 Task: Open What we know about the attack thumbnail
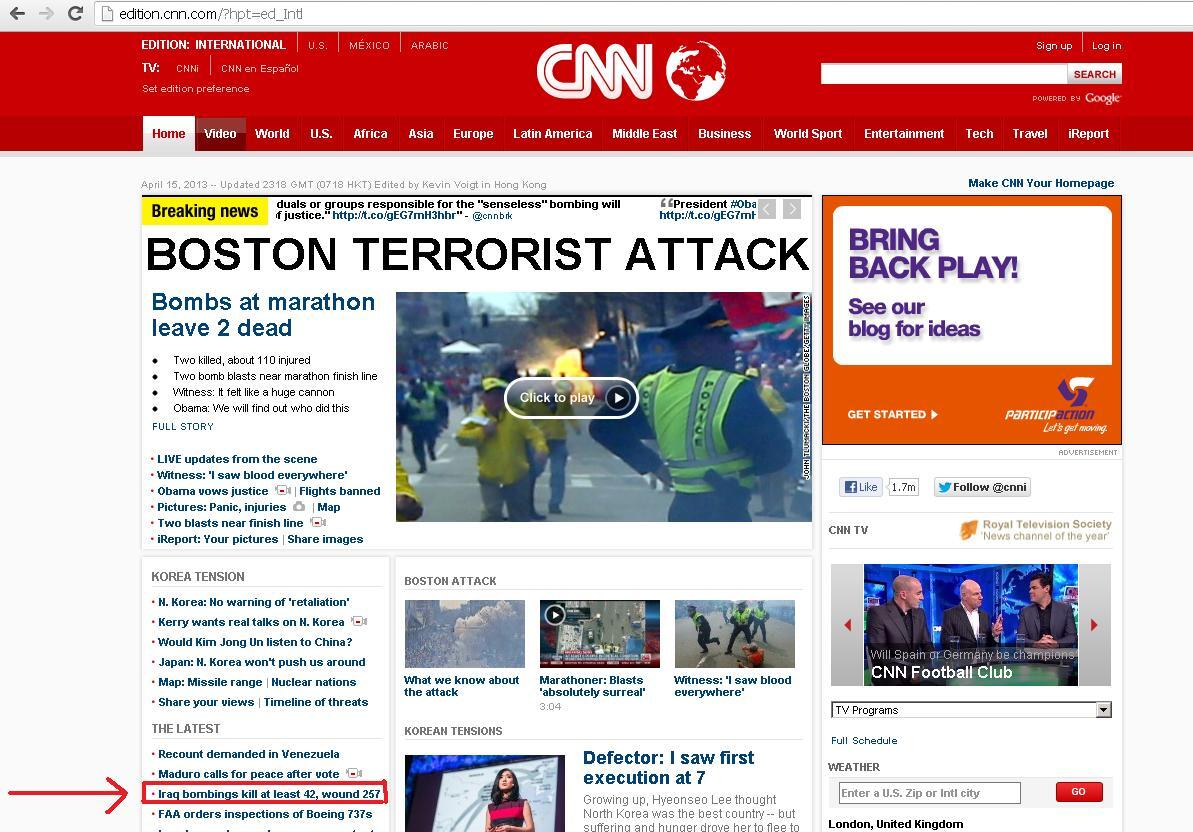[x=464, y=634]
